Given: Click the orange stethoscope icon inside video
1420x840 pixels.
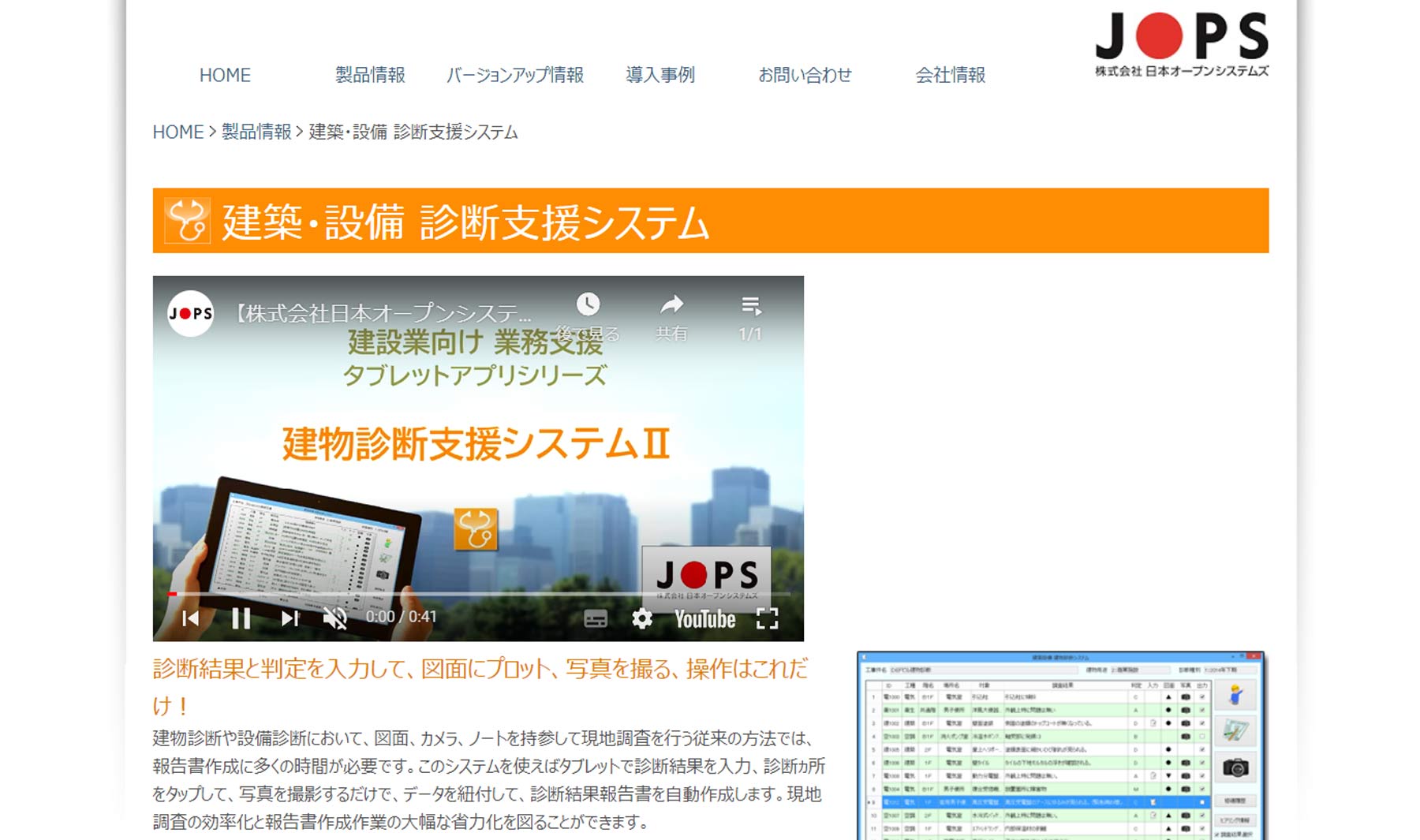Looking at the screenshot, I should pos(476,528).
